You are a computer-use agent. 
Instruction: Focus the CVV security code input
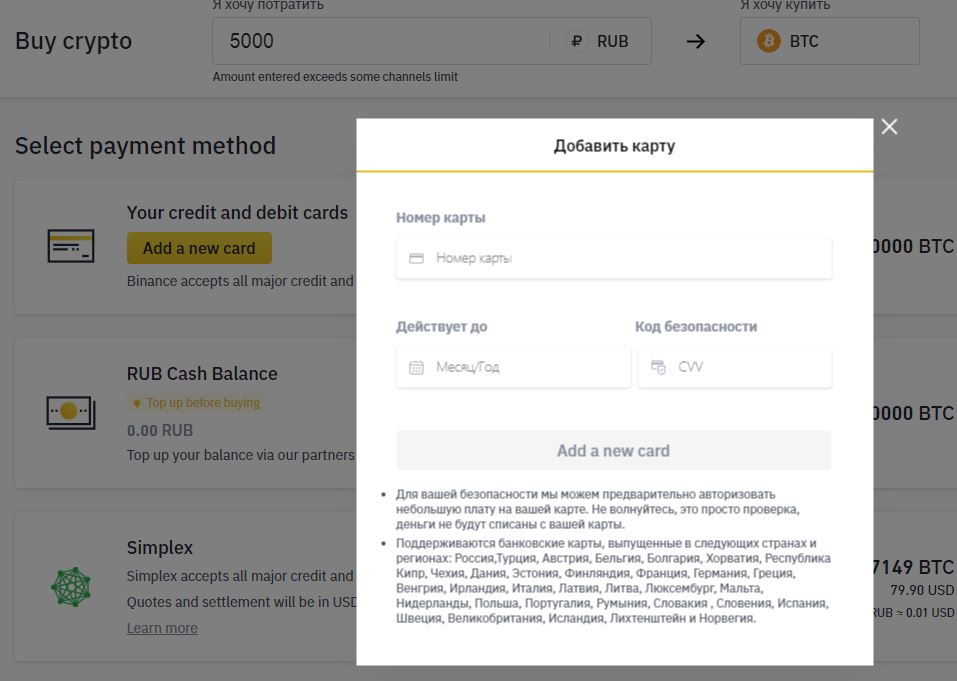(x=734, y=367)
